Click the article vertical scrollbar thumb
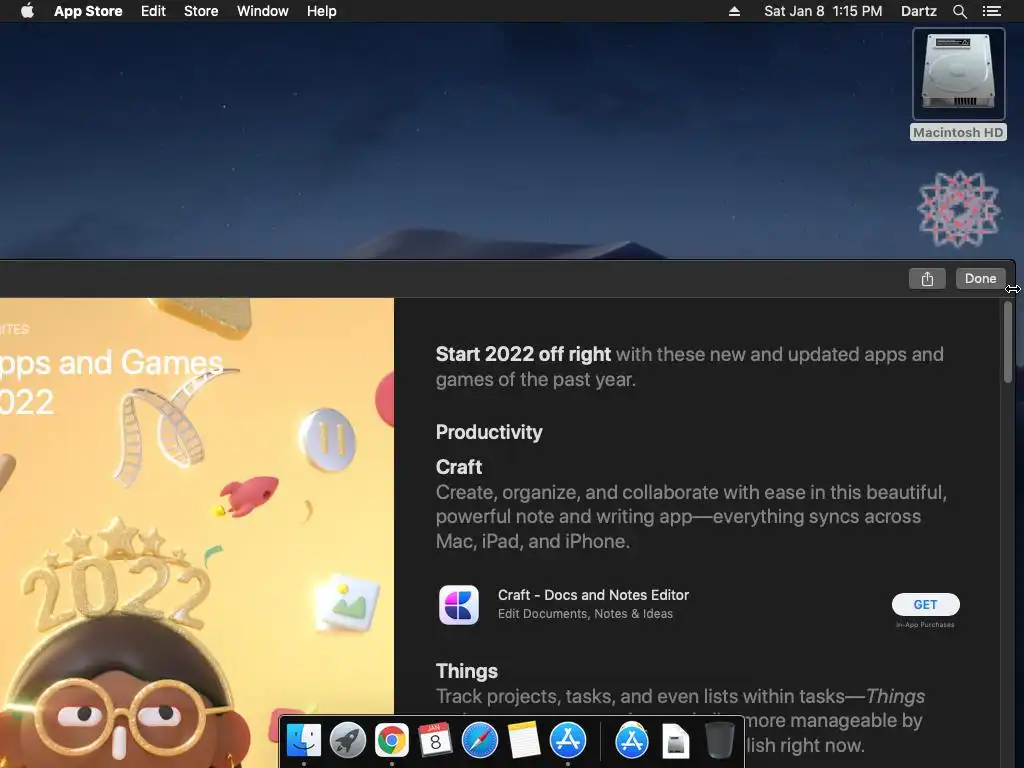Viewport: 1024px width, 768px height. pyautogui.click(x=1008, y=342)
